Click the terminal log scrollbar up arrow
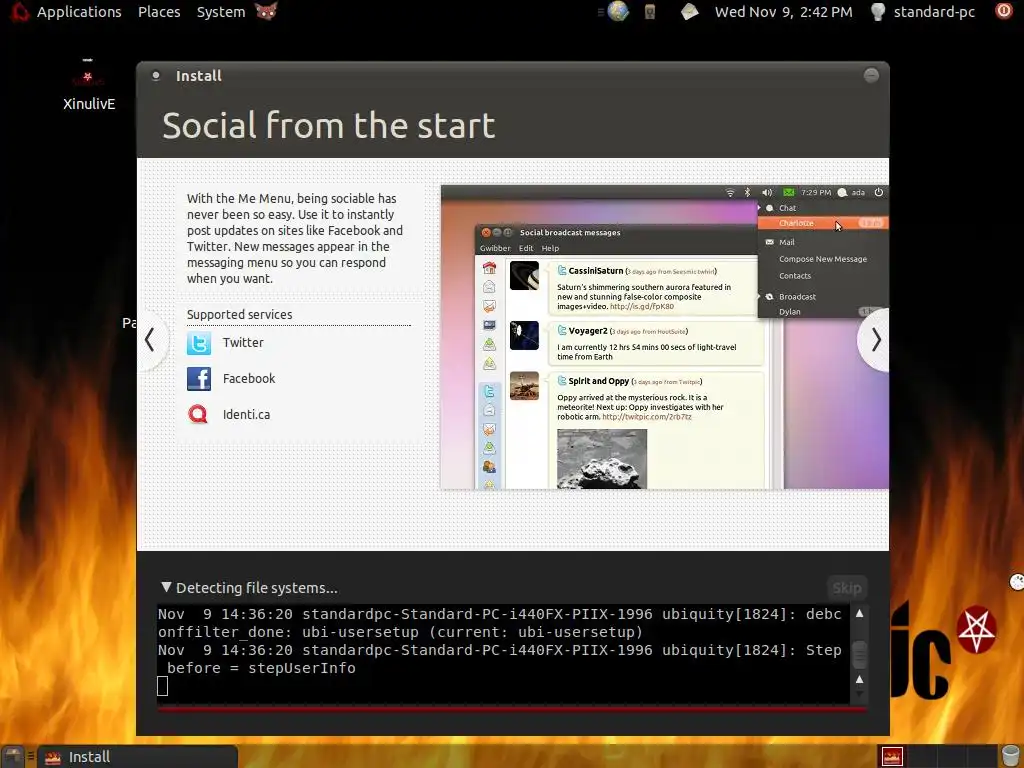The image size is (1024, 768). (859, 613)
